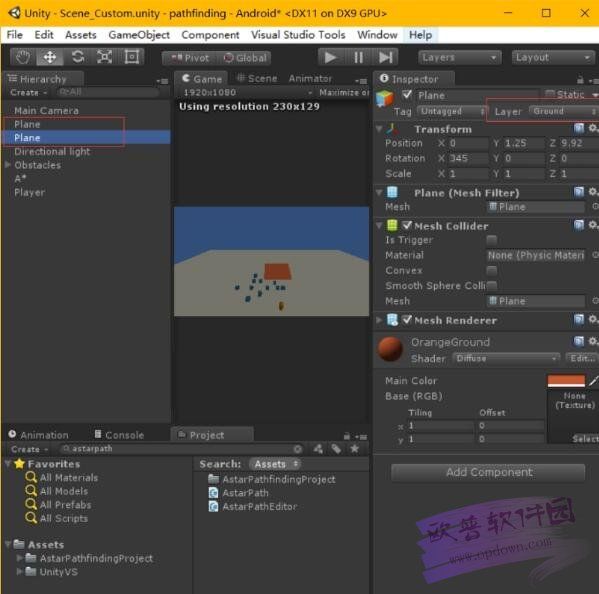Switch to the Animator tab

tap(310, 79)
